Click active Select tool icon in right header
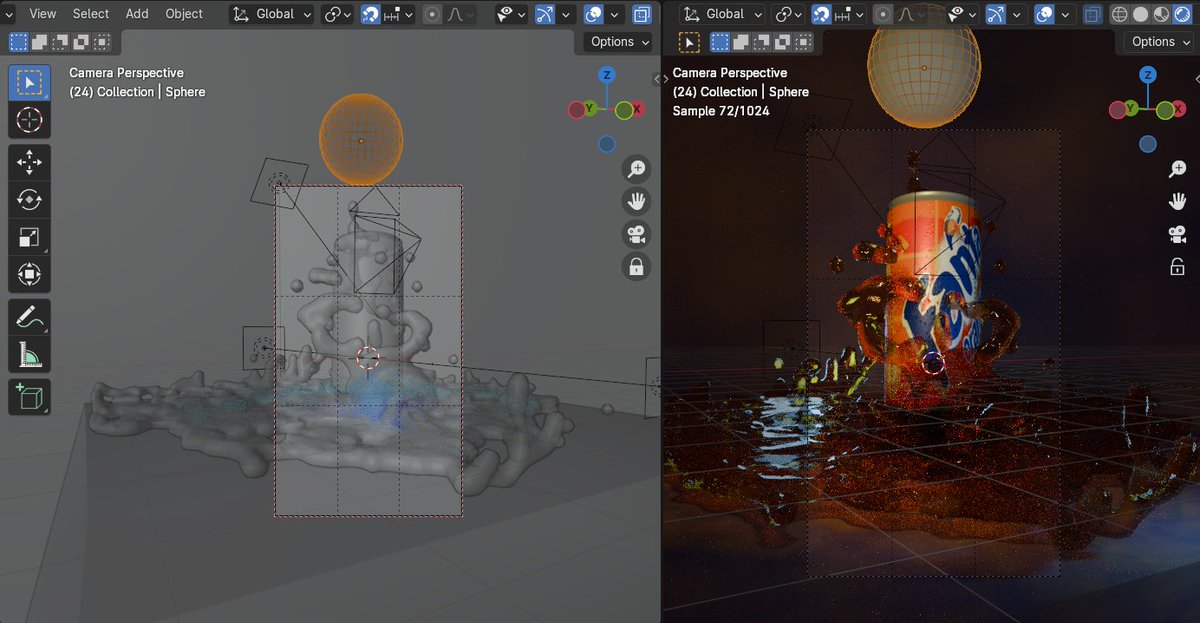The image size is (1200, 623). 689,42
